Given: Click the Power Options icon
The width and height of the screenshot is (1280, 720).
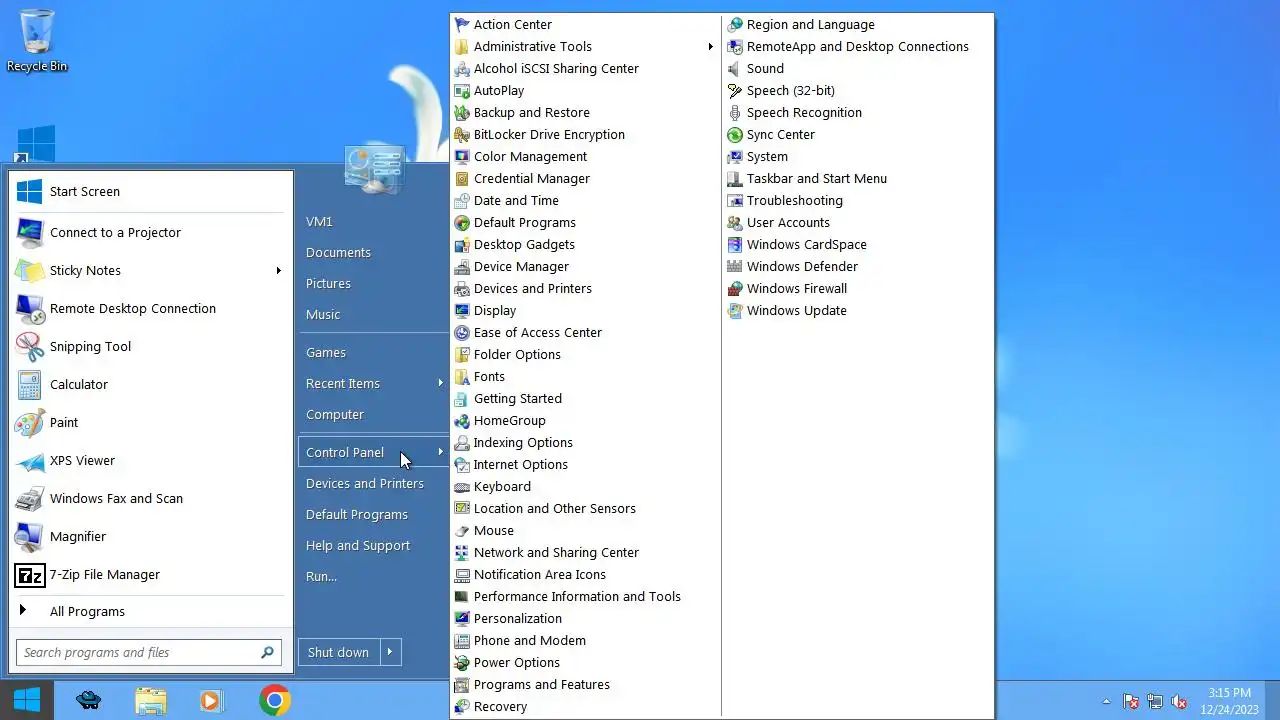Looking at the screenshot, I should [x=461, y=662].
